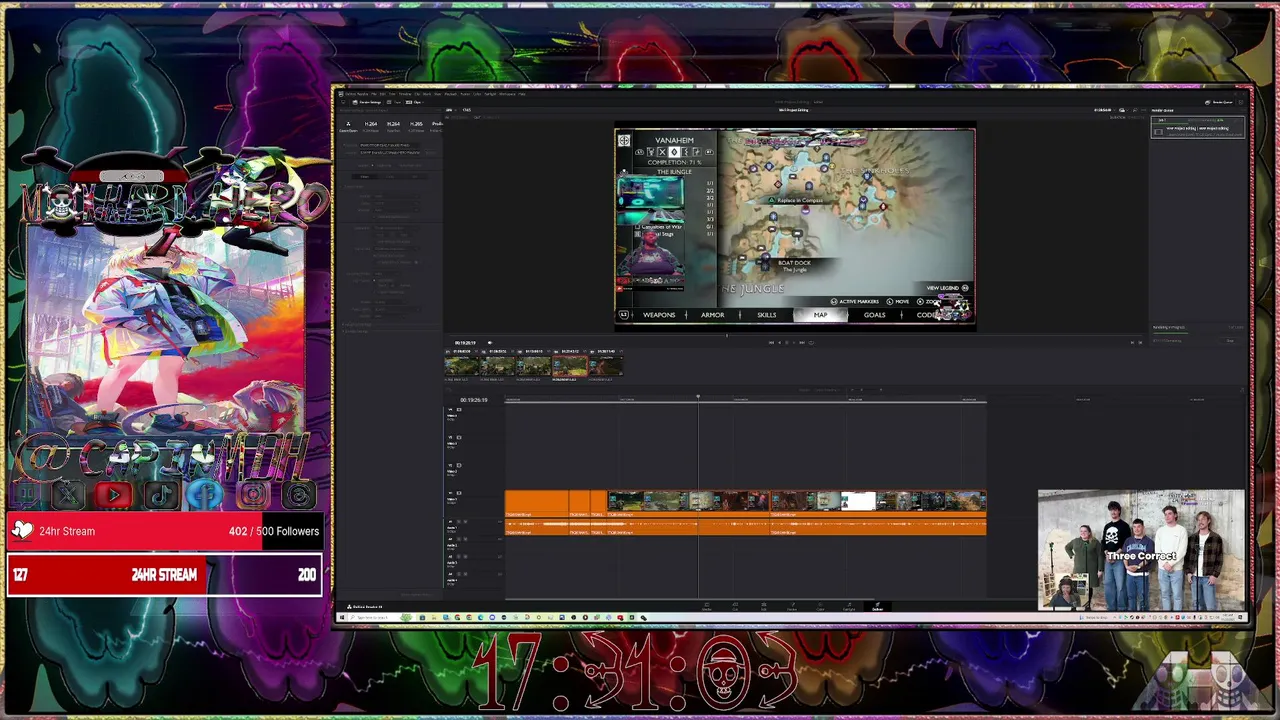Click WEAPONS in the game preview menu
This screenshot has height=720, width=1280.
point(658,315)
